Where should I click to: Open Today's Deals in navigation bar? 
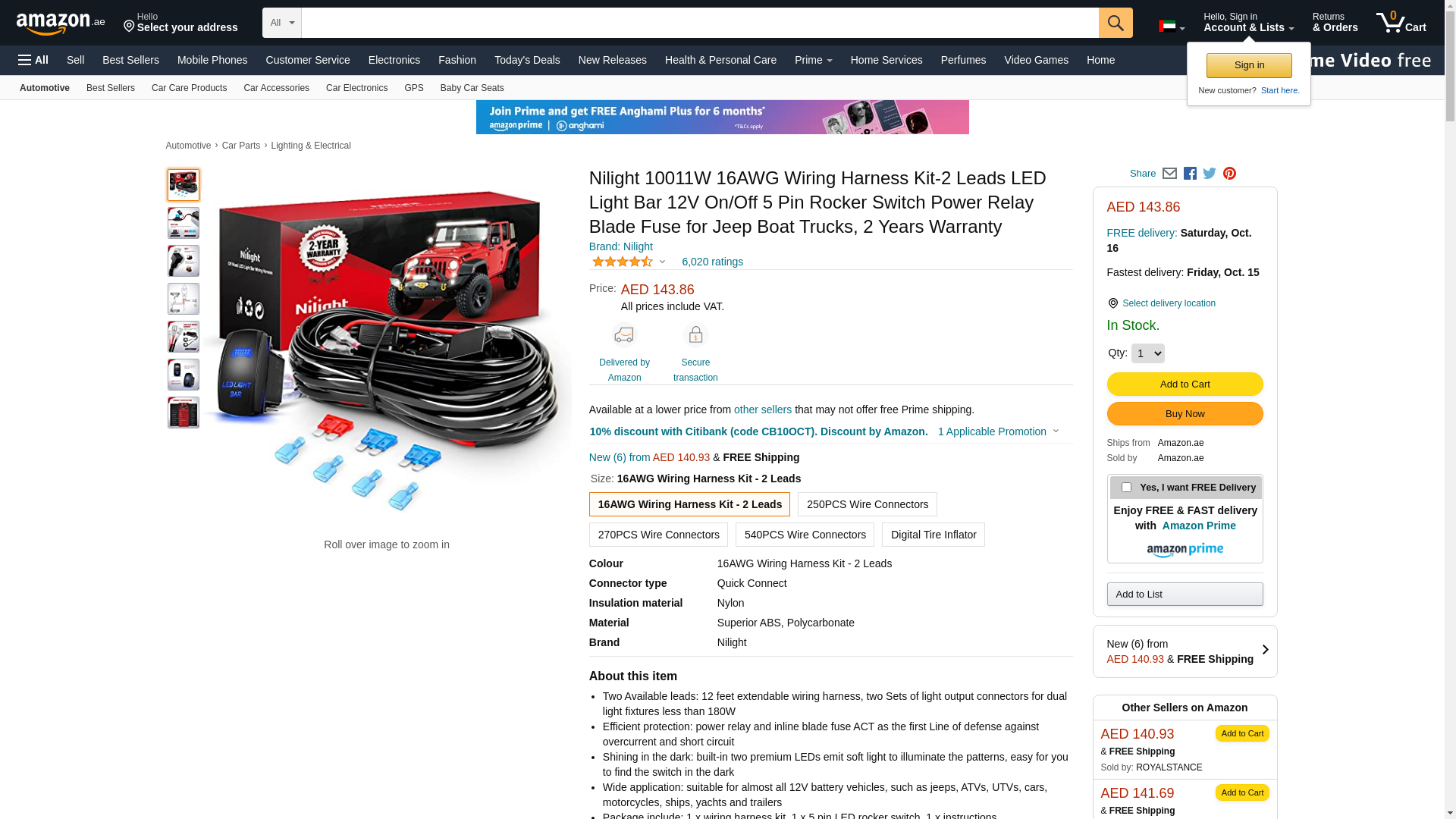coord(527,60)
